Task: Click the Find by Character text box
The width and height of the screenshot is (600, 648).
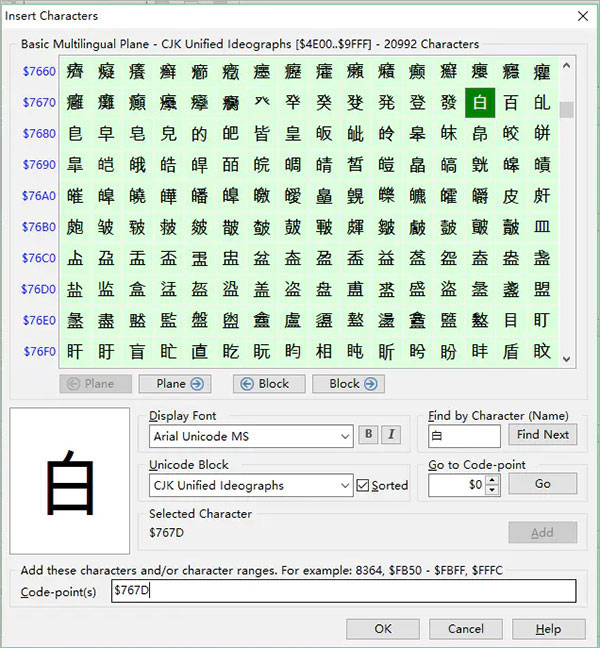Action: click(464, 436)
